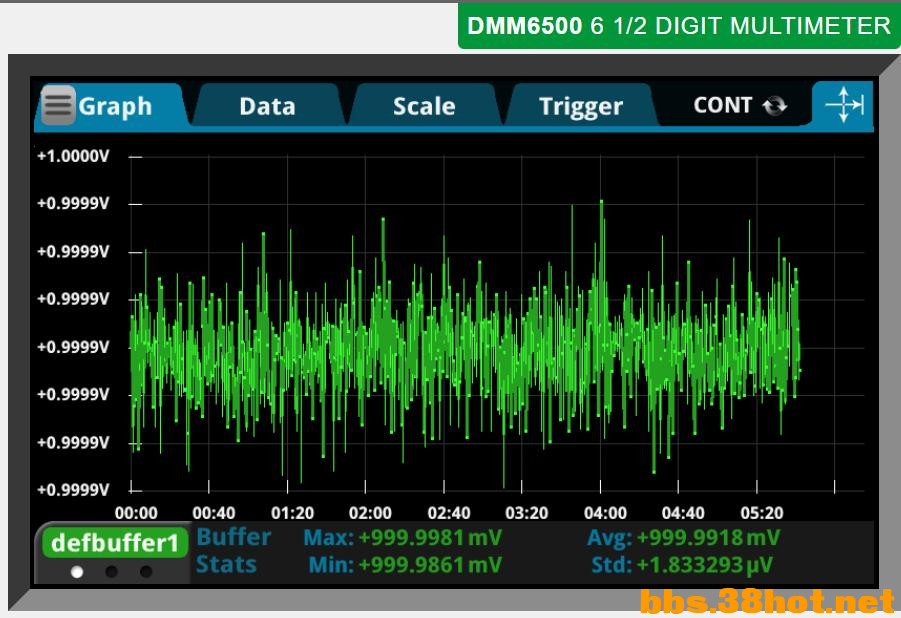This screenshot has height=618, width=901.
Task: Open the hamburger menu icon
Action: pos(58,105)
